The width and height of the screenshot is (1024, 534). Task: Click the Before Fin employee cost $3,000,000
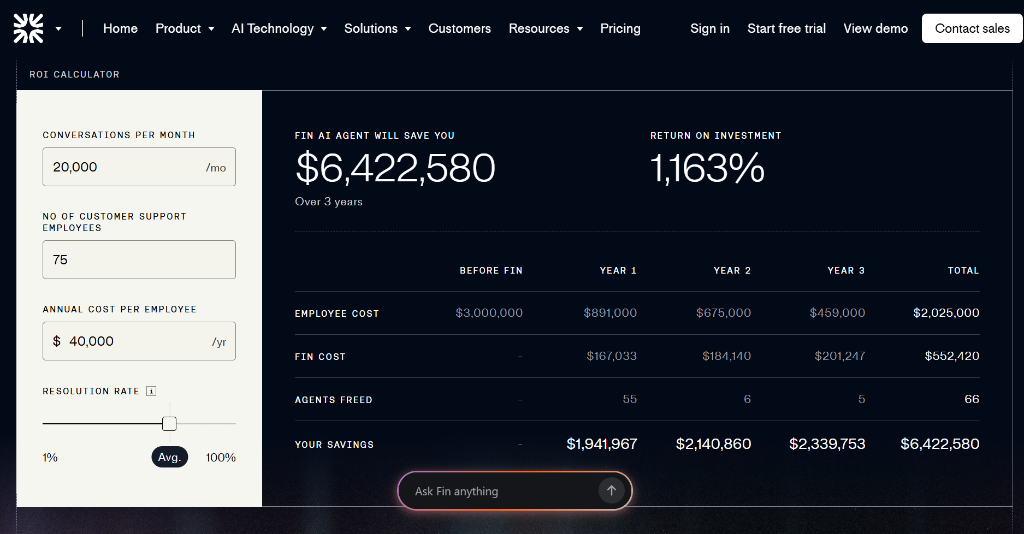(x=489, y=313)
